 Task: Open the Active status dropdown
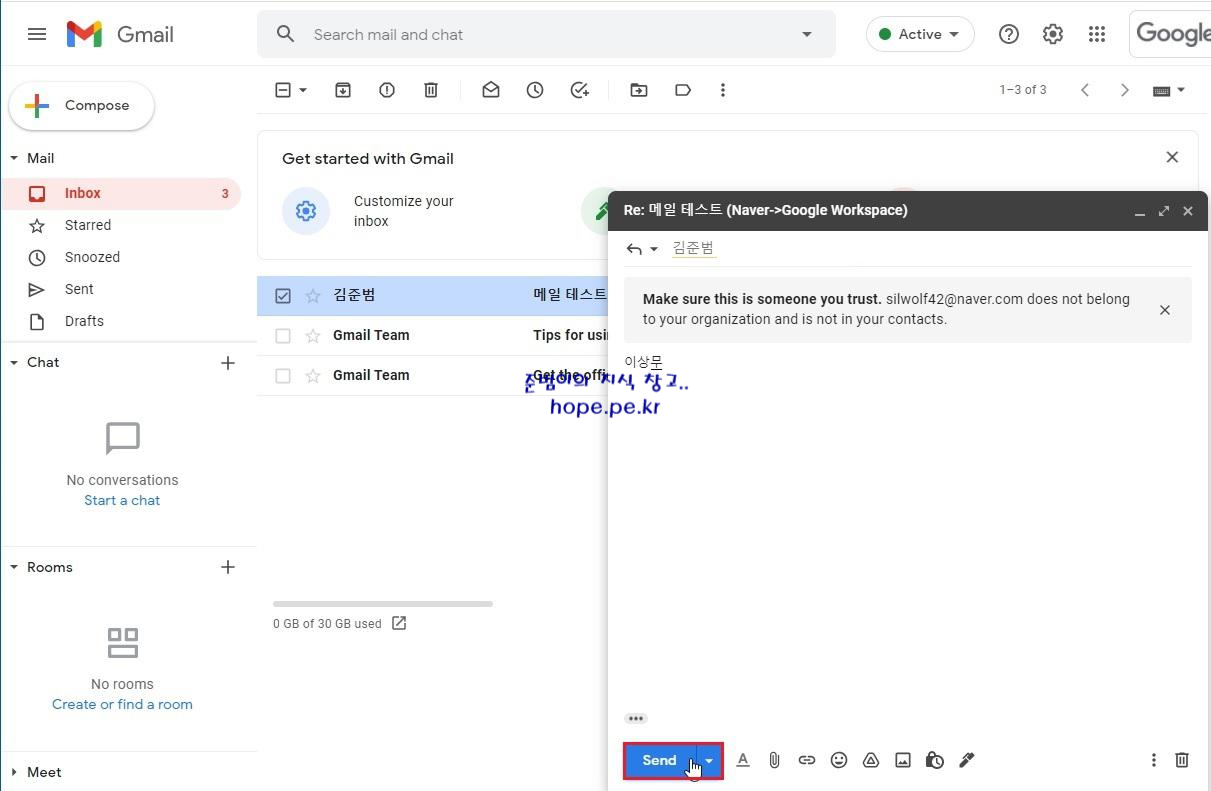point(920,34)
